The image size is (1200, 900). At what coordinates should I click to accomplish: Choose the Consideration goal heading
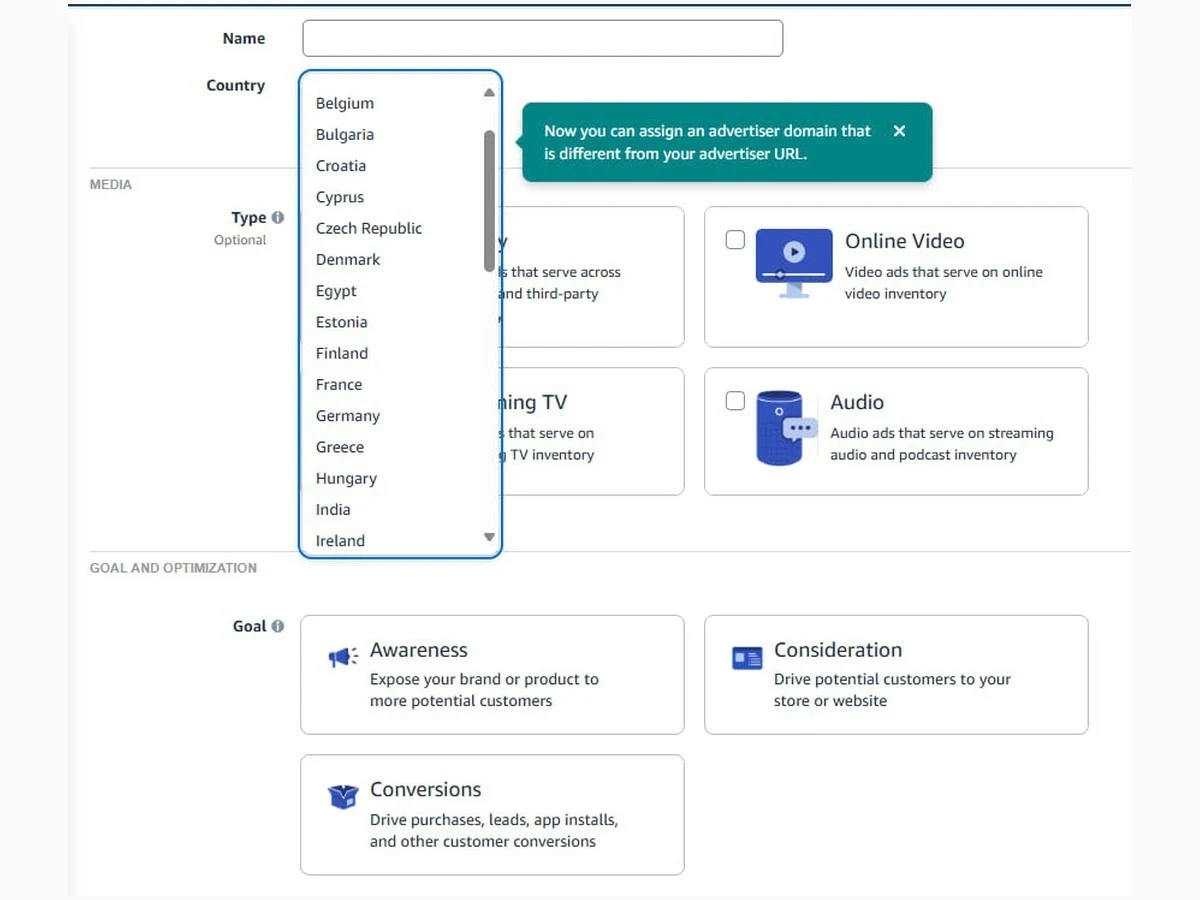click(x=838, y=650)
